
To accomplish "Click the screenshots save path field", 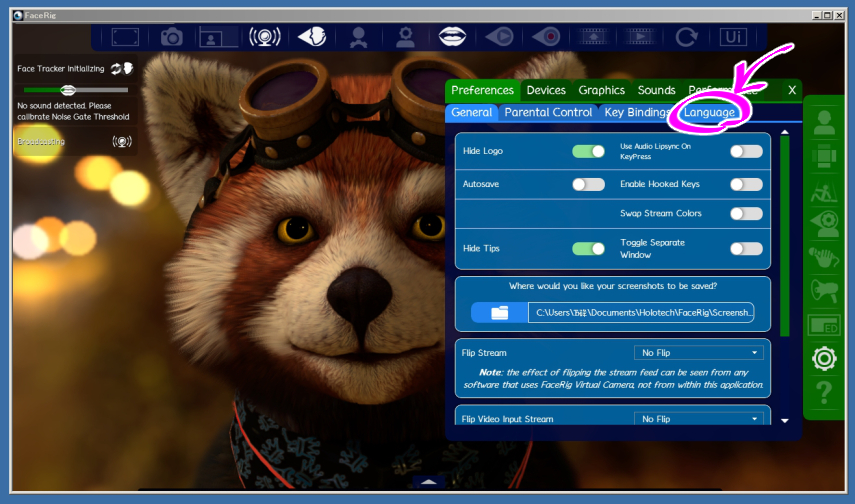I will point(641,313).
